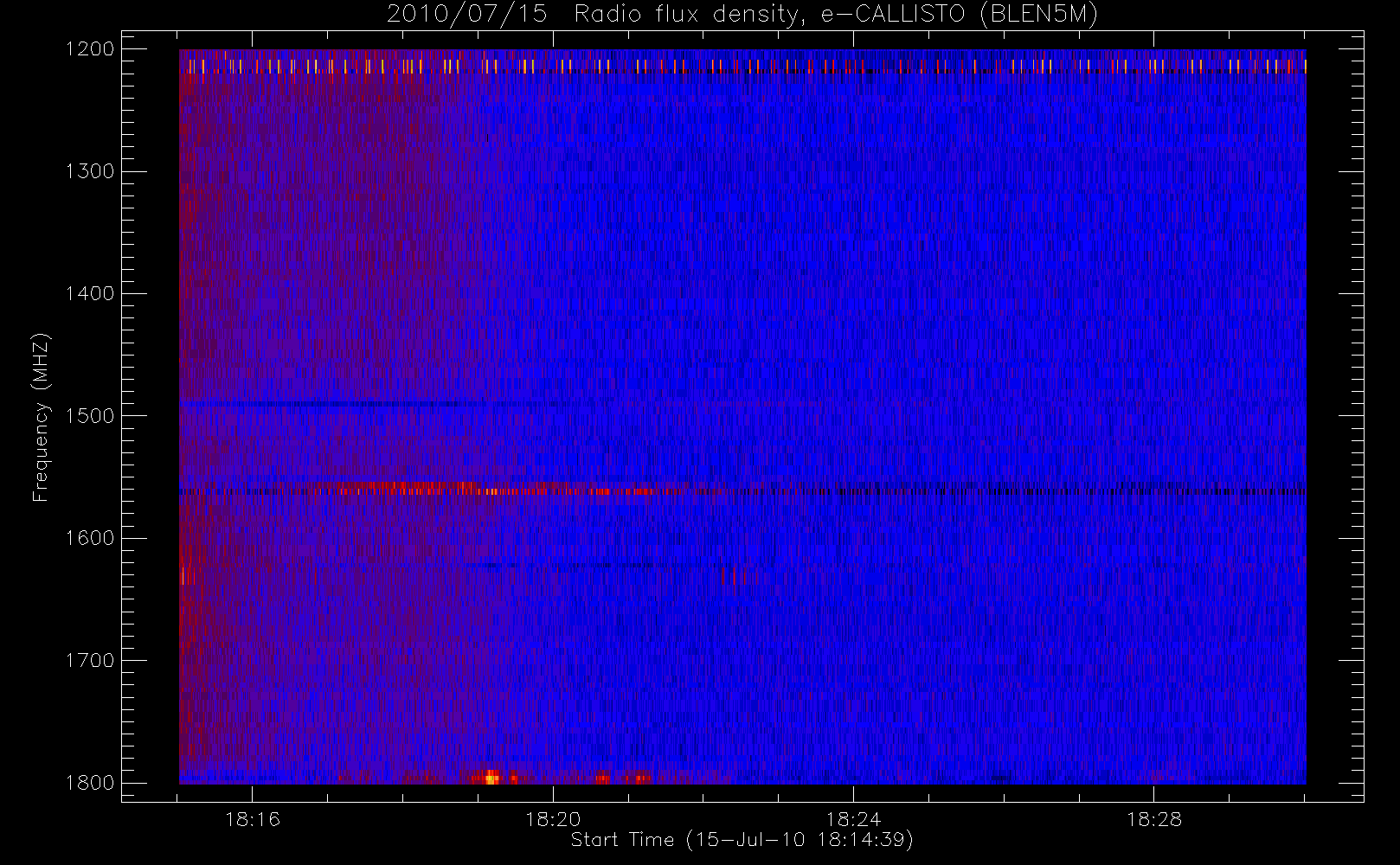
Task: Click the 18:16 time tick label
Action: pos(253,819)
